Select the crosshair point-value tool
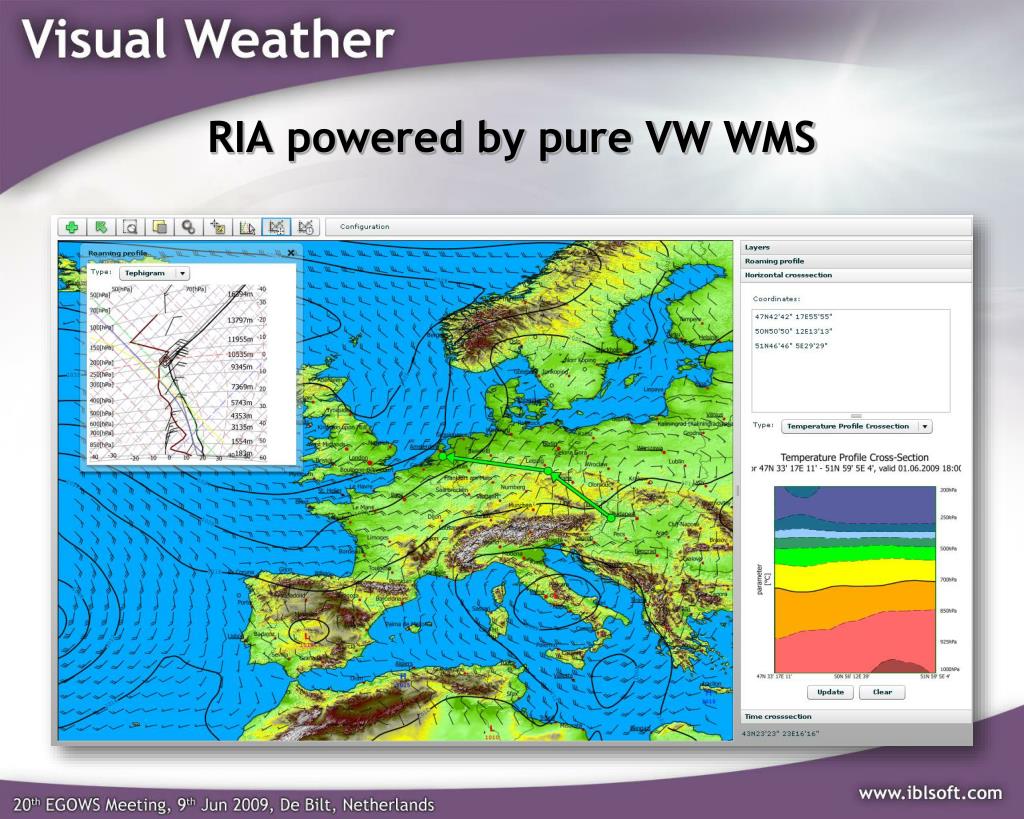This screenshot has width=1024, height=819. click(x=217, y=227)
